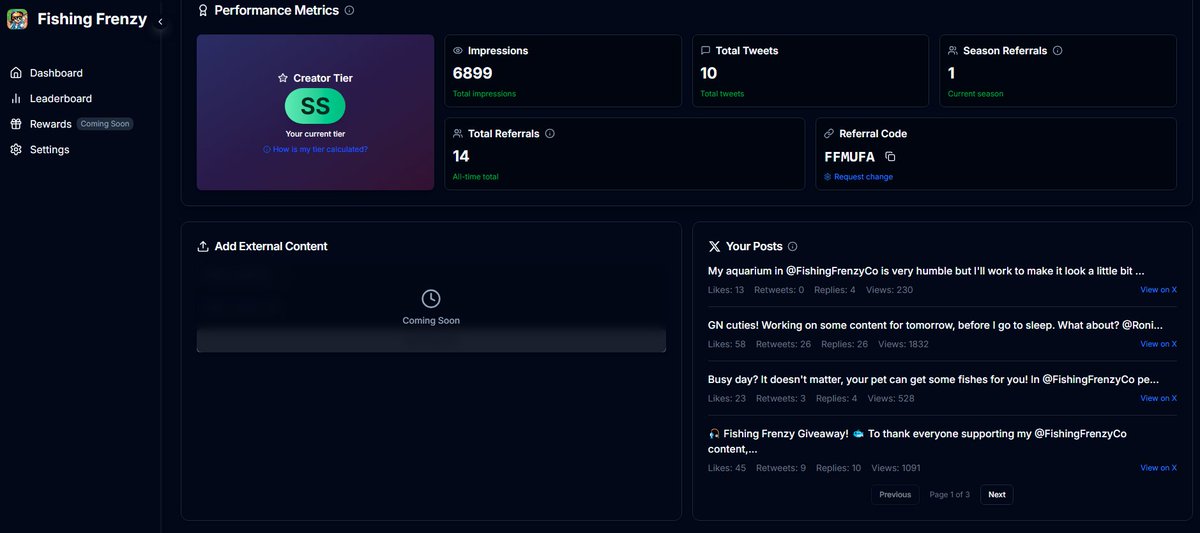The height and width of the screenshot is (533, 1200).
Task: View the 'Busy day?' post on X
Action: (x=1158, y=398)
